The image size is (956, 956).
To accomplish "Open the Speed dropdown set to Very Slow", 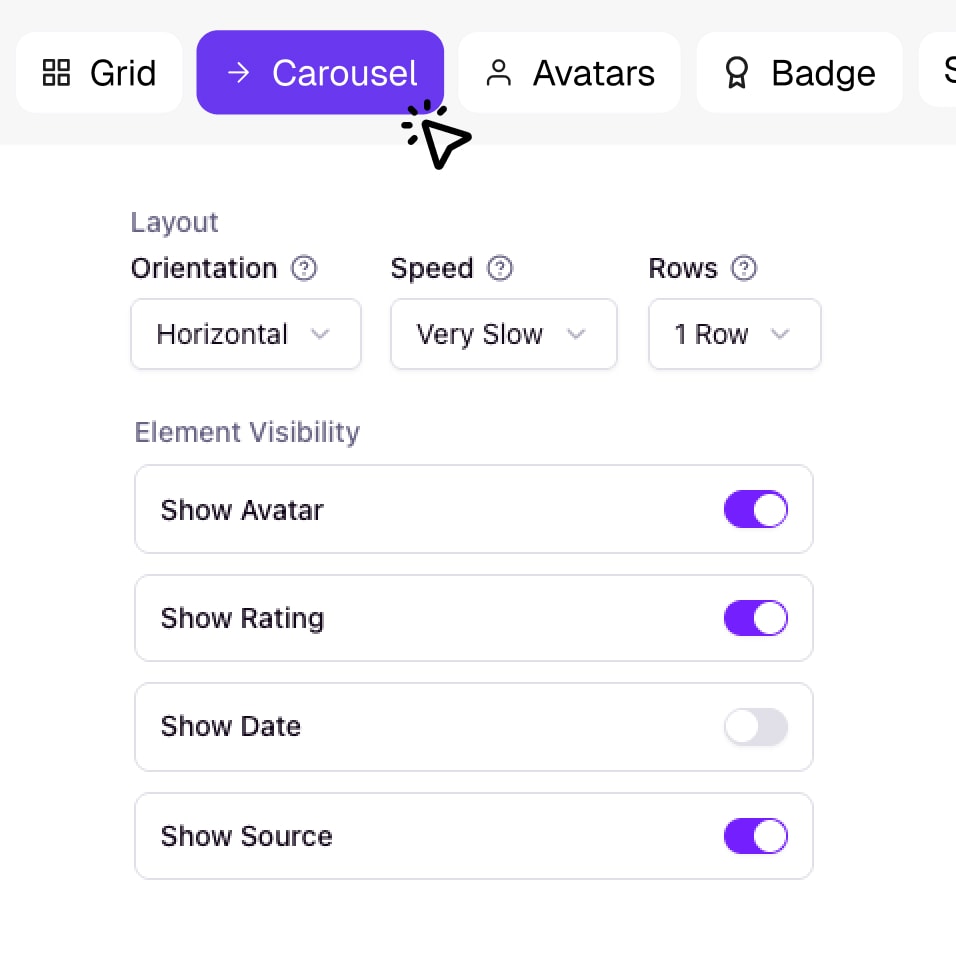I will [503, 334].
